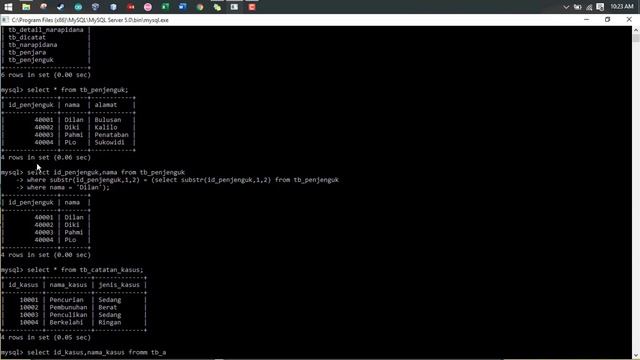This screenshot has width=640, height=360.
Task: Restore down the mysql.exe console window
Action: coord(607,20)
